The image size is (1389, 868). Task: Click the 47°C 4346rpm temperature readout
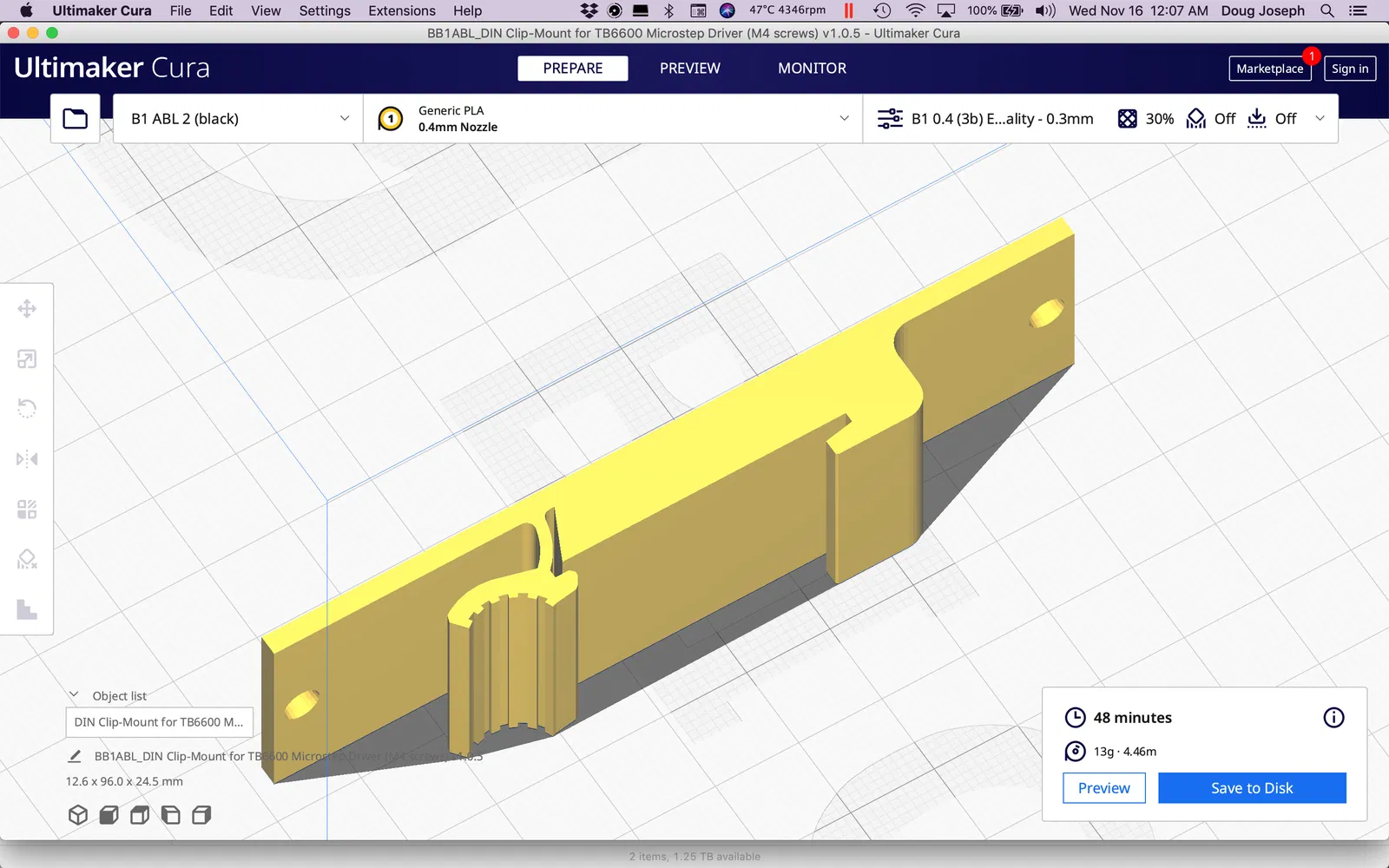[787, 10]
